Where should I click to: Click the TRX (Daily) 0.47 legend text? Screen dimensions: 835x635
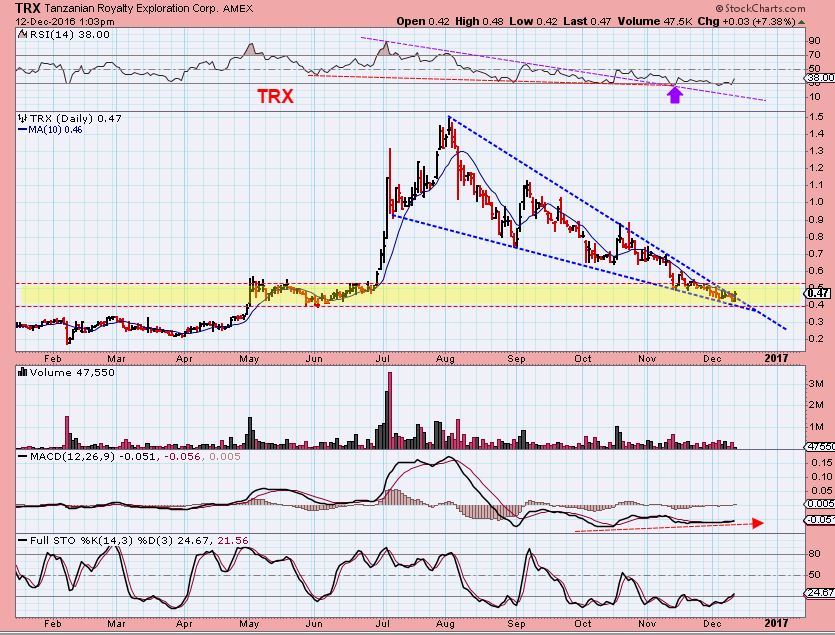pos(76,118)
